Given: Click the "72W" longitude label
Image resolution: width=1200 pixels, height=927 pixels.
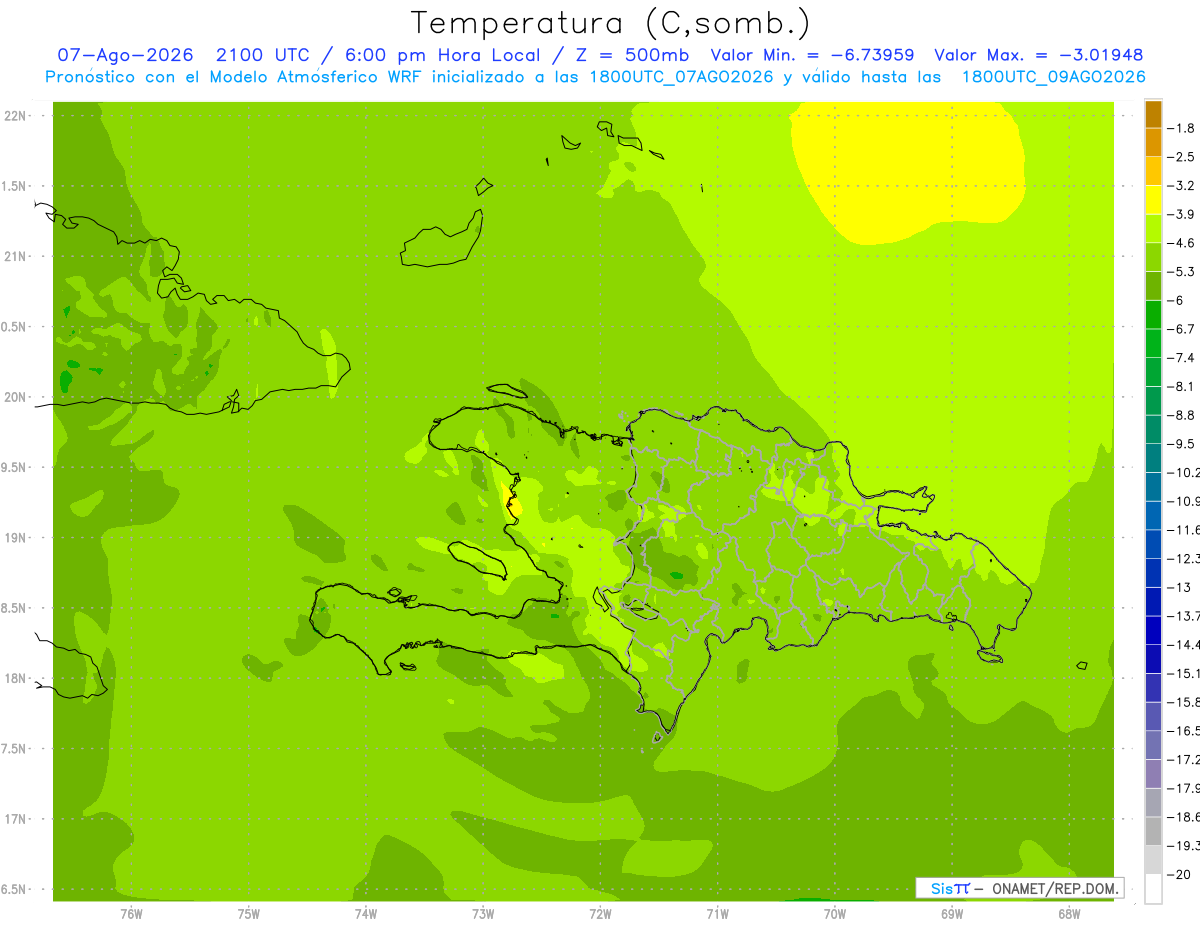Looking at the screenshot, I should click(x=600, y=914).
